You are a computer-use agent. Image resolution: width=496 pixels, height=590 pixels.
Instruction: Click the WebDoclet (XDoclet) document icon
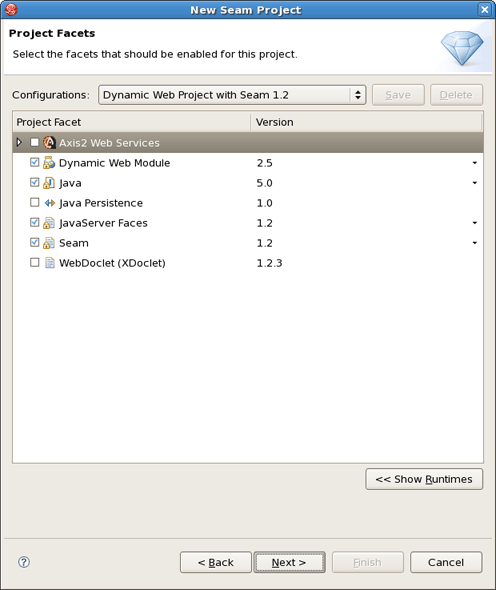point(49,263)
